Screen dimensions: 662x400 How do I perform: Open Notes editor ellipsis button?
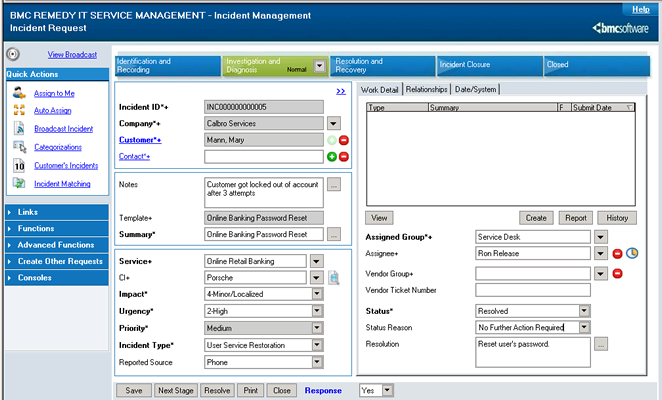334,184
